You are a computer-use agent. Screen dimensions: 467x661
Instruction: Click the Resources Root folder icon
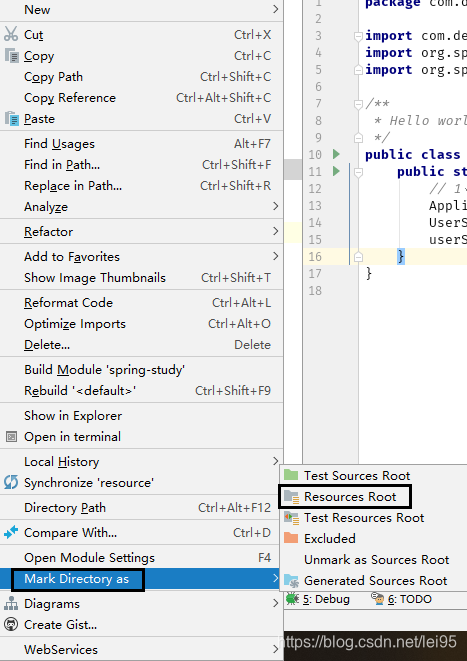(x=292, y=497)
